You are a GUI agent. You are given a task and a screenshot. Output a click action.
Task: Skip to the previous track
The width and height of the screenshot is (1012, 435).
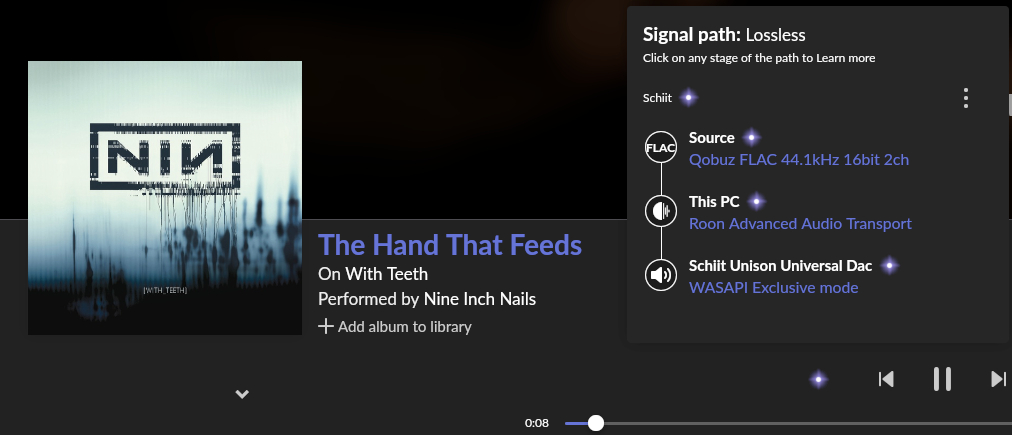886,379
